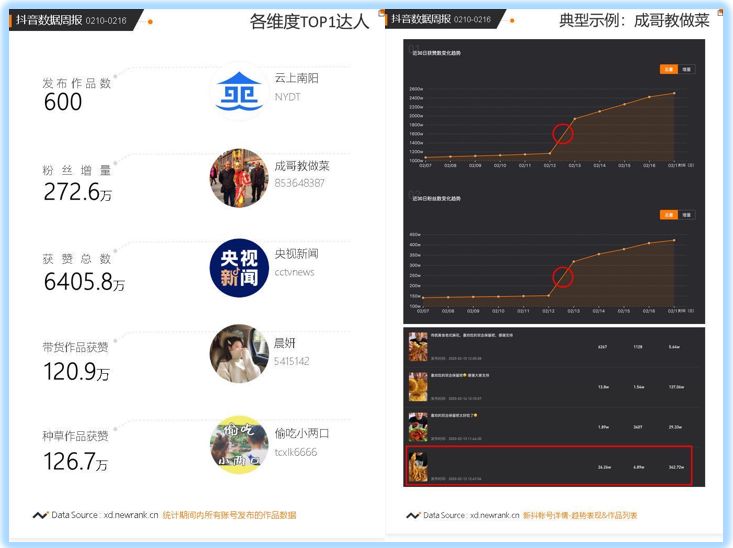Open third video thumbnail in works list

418,426
